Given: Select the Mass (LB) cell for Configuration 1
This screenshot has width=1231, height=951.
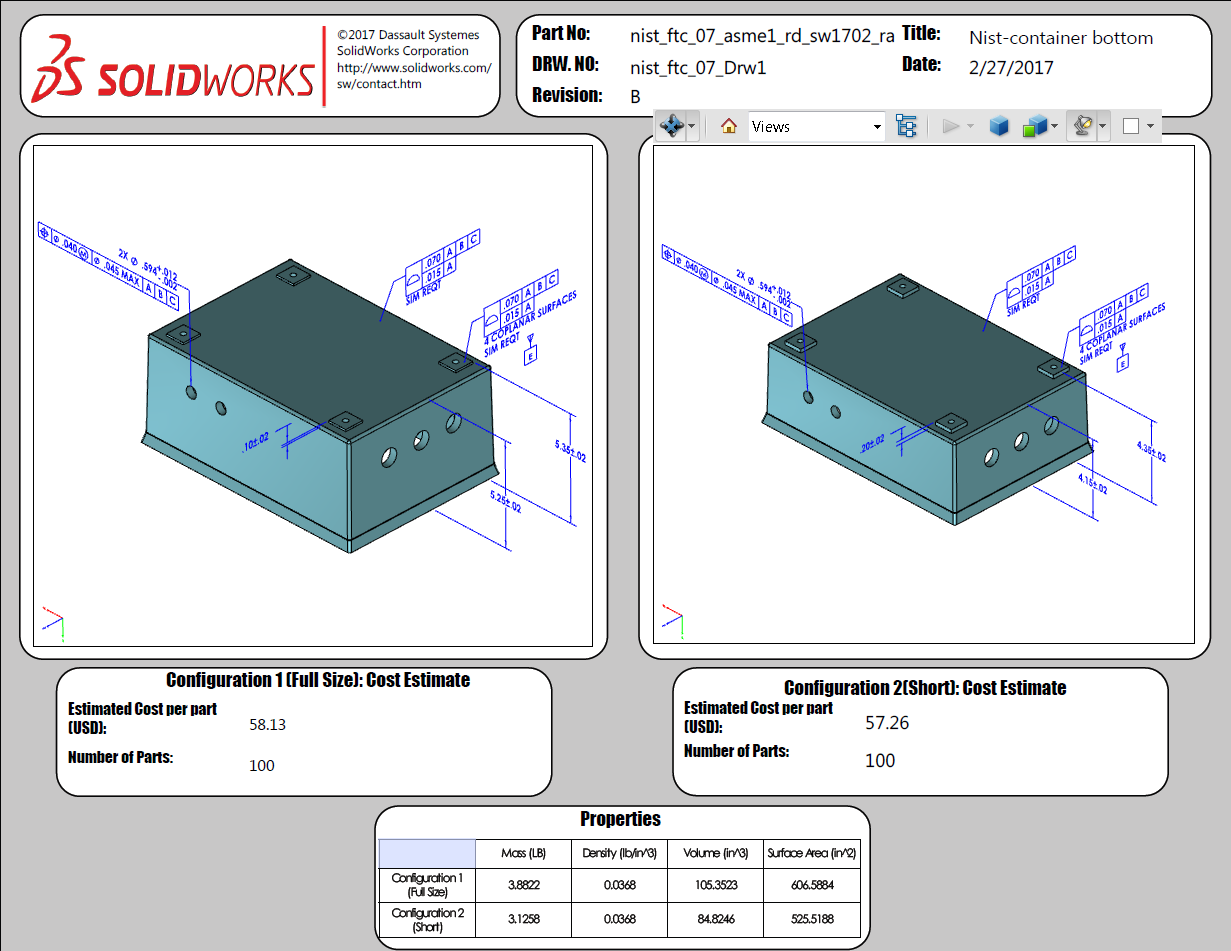Looking at the screenshot, I should (x=522, y=885).
